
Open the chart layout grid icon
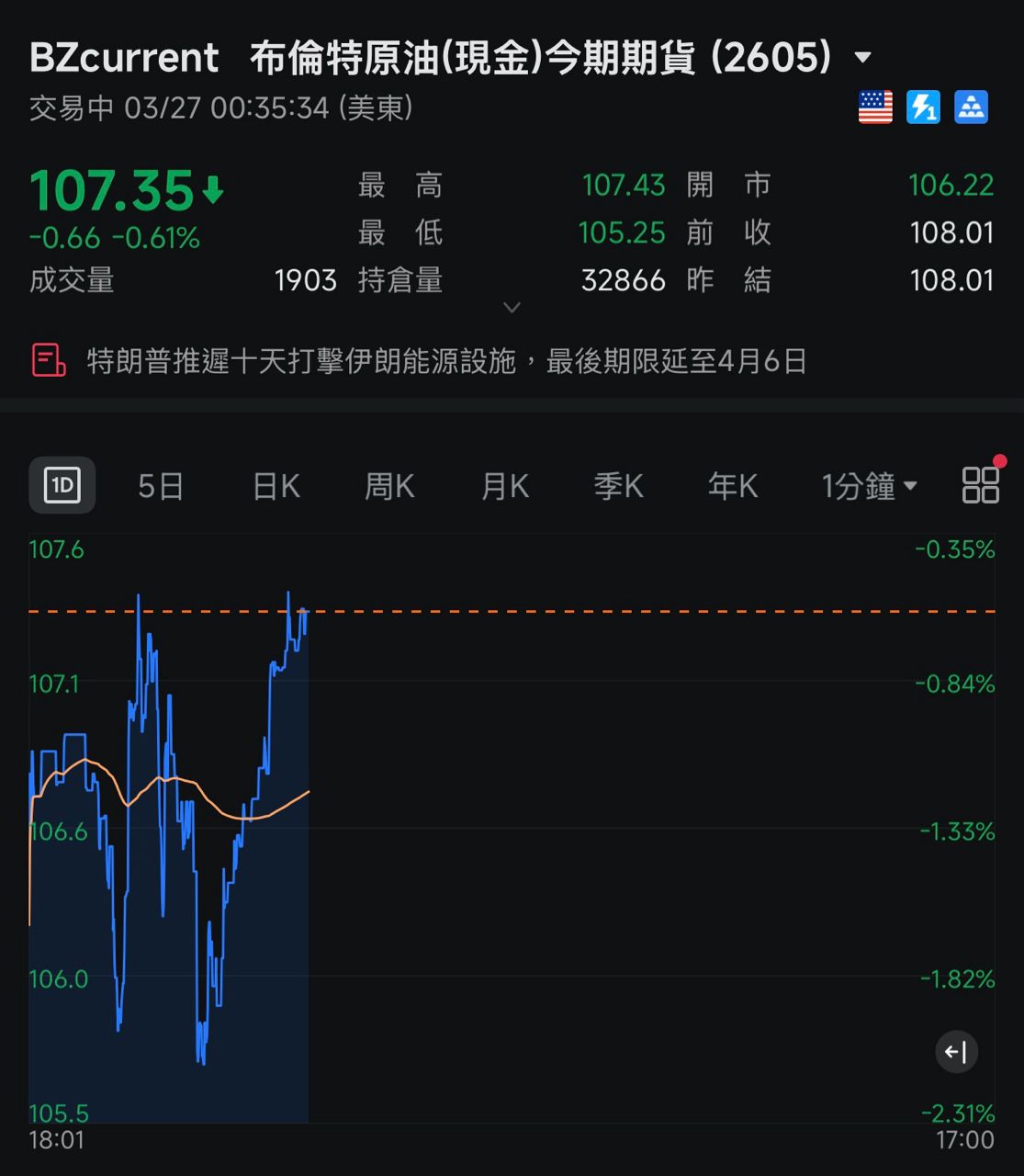(x=980, y=485)
